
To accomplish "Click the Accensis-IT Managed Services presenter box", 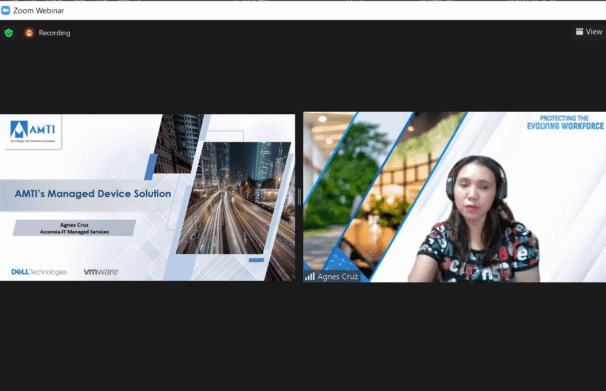I will (74, 228).
